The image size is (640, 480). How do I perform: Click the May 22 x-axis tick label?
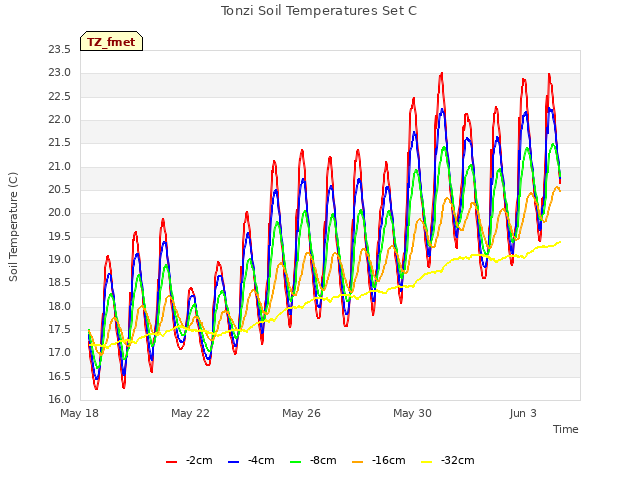[x=190, y=413]
